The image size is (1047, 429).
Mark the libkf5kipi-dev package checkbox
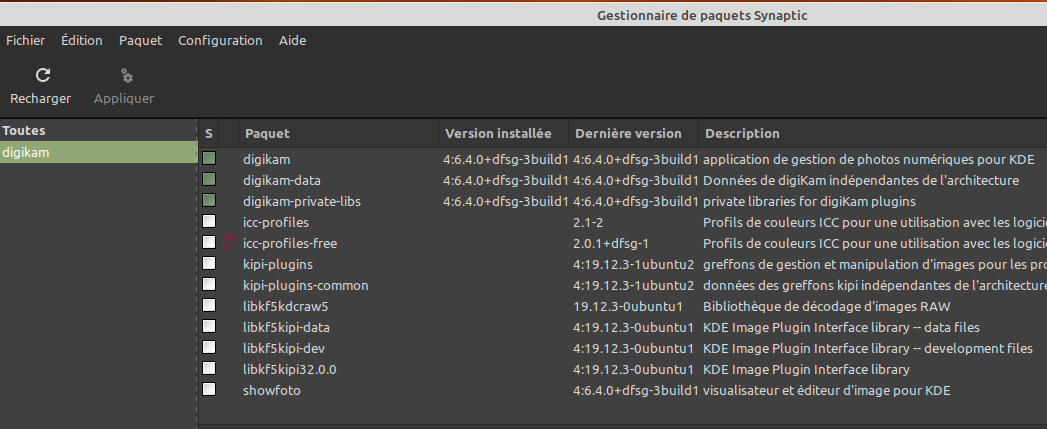click(209, 347)
